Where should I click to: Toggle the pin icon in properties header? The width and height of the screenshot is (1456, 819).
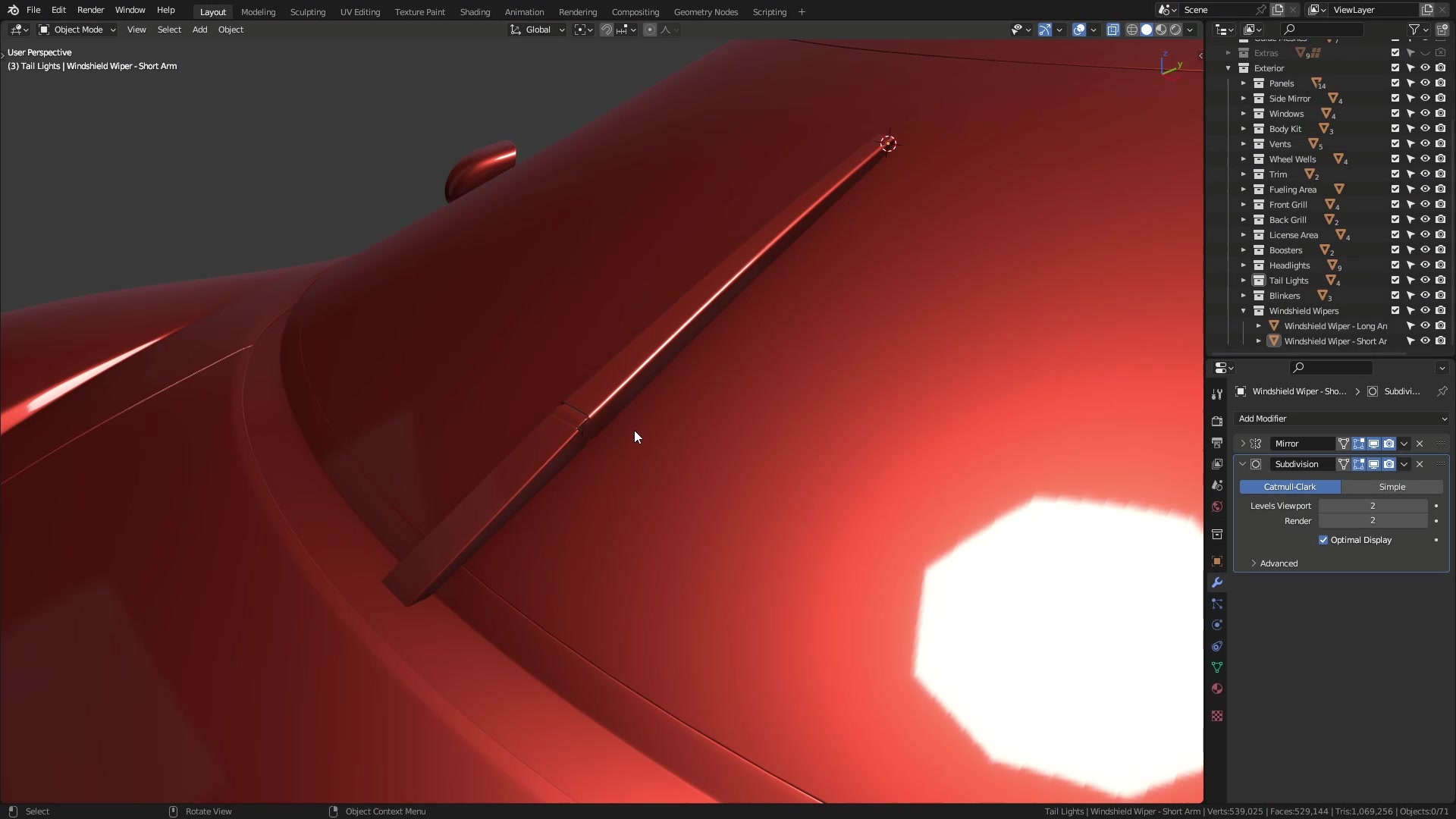point(1442,391)
